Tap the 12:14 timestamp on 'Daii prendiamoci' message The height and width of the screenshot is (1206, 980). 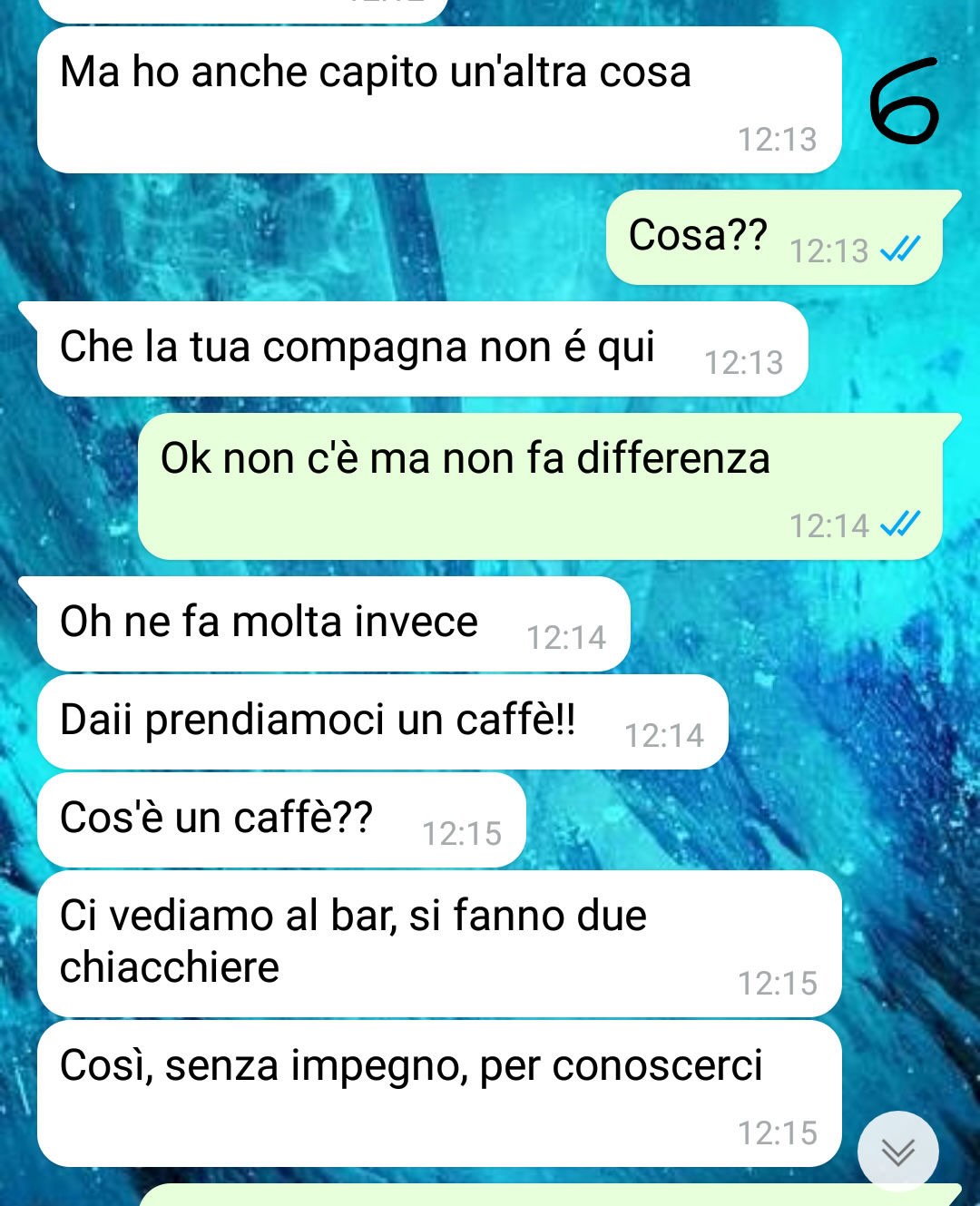[663, 735]
